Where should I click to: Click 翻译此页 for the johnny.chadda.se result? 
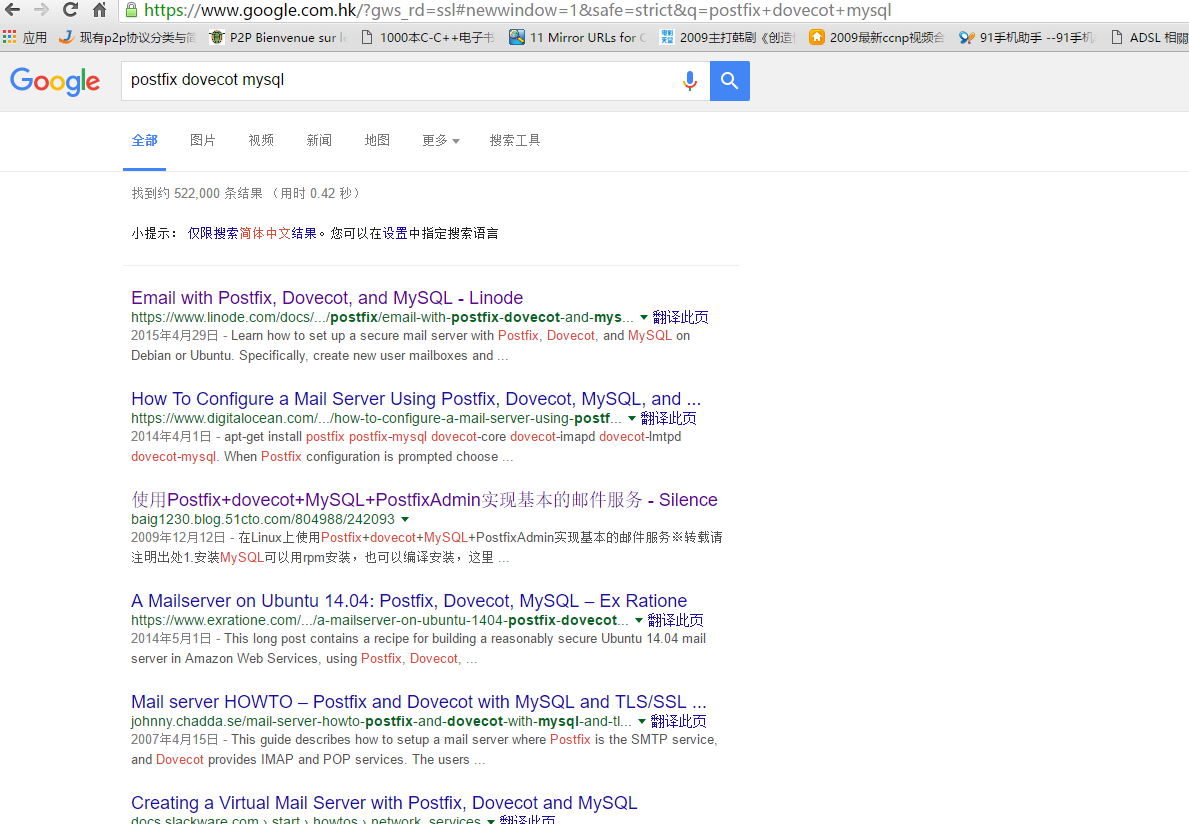pyautogui.click(x=678, y=721)
